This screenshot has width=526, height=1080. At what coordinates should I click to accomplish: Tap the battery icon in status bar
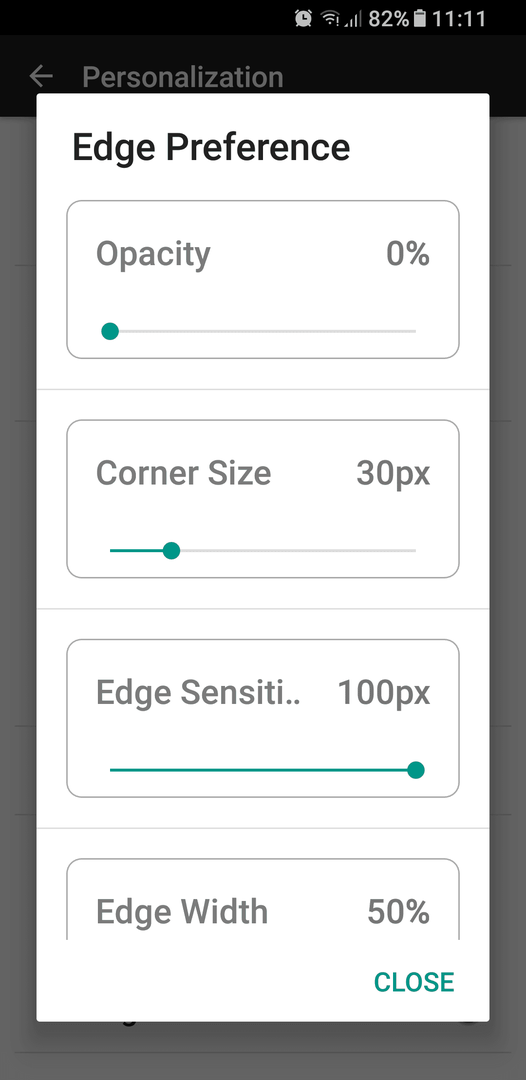click(420, 19)
